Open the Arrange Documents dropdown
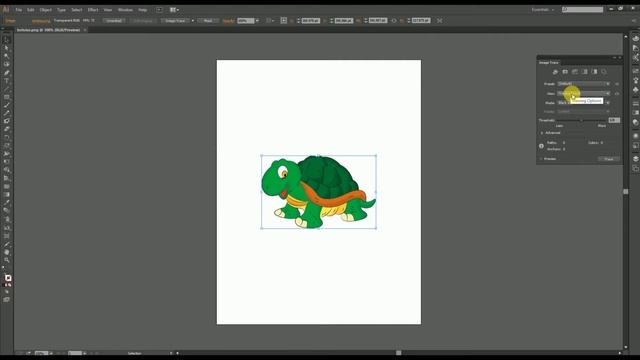Image resolution: width=640 pixels, height=360 pixels. coord(174,9)
